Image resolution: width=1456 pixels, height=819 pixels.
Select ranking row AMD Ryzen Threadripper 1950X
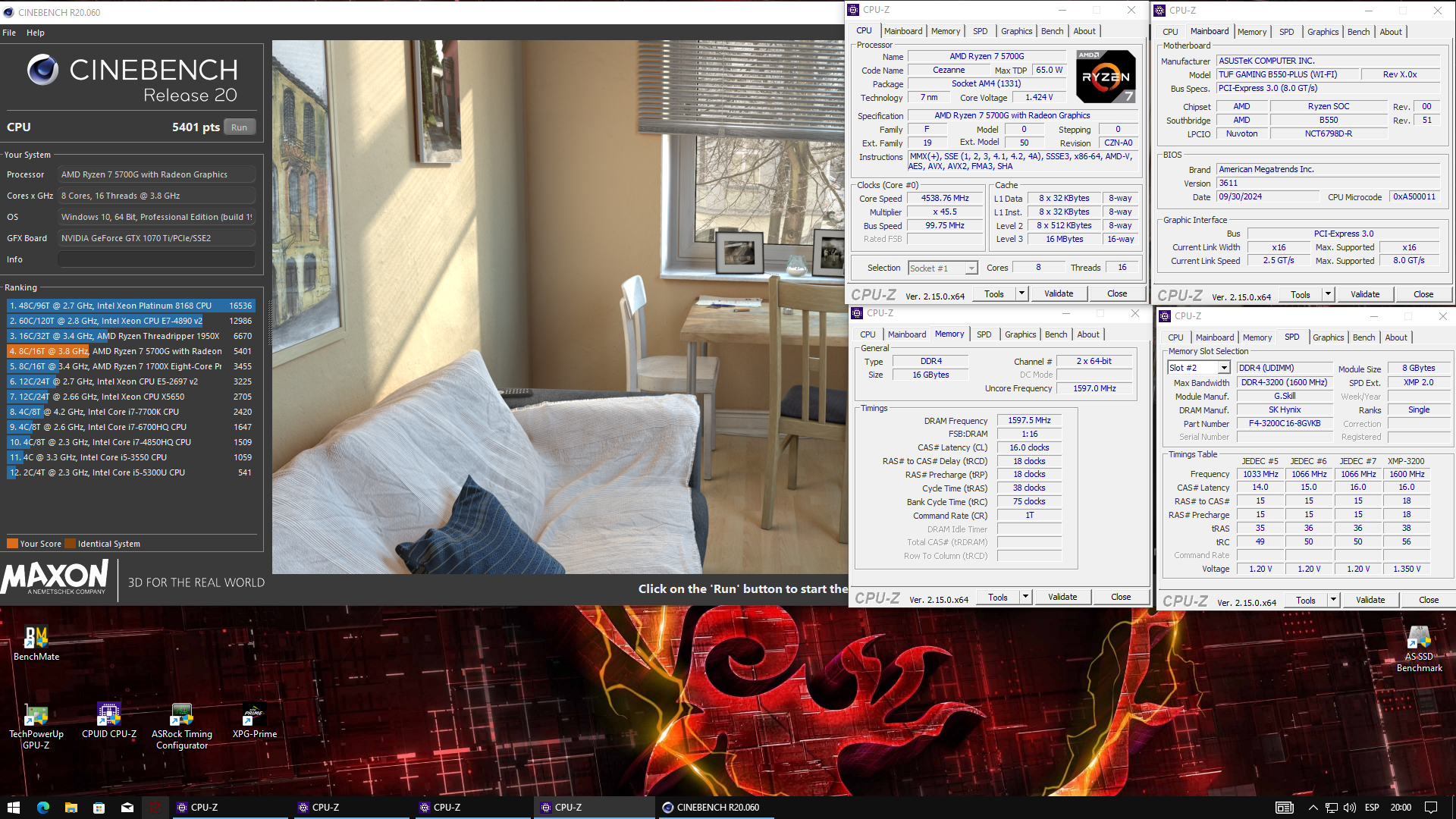131,336
